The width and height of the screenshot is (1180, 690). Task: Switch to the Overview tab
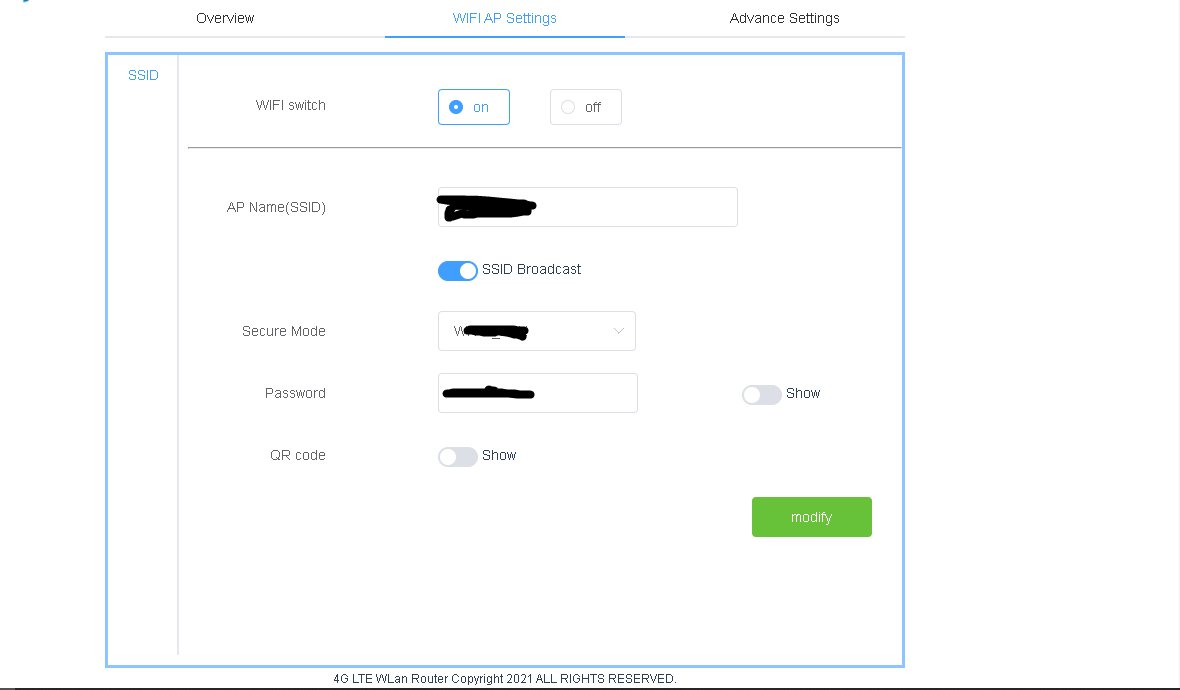coord(225,18)
